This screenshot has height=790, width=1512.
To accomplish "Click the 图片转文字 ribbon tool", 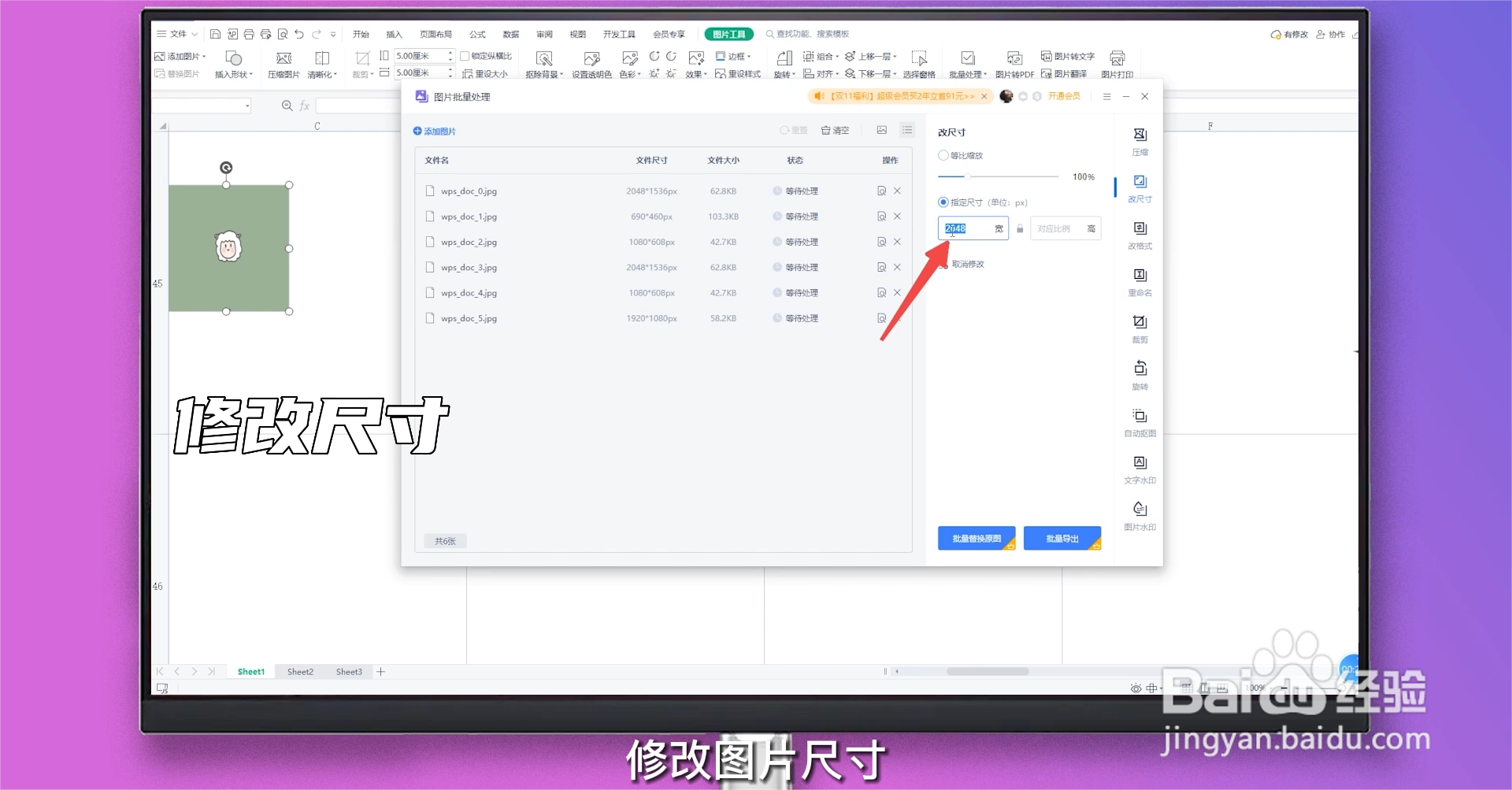I will [x=1068, y=56].
